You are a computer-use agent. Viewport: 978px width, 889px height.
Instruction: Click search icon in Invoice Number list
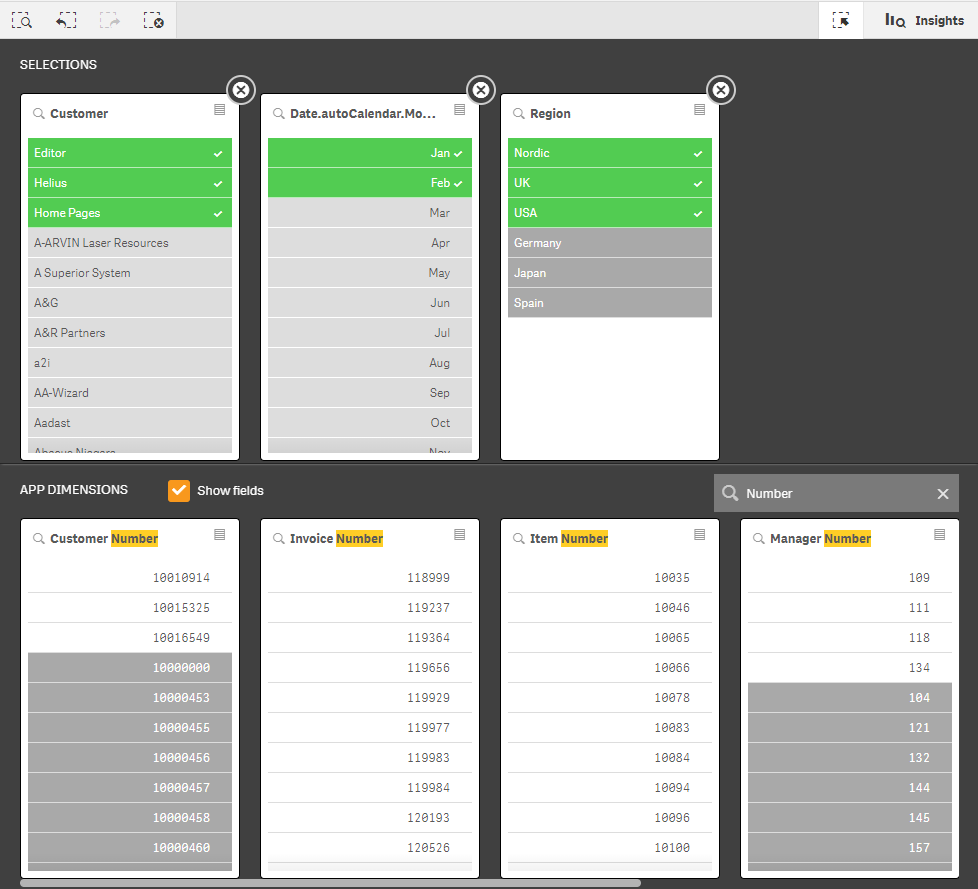pos(279,539)
